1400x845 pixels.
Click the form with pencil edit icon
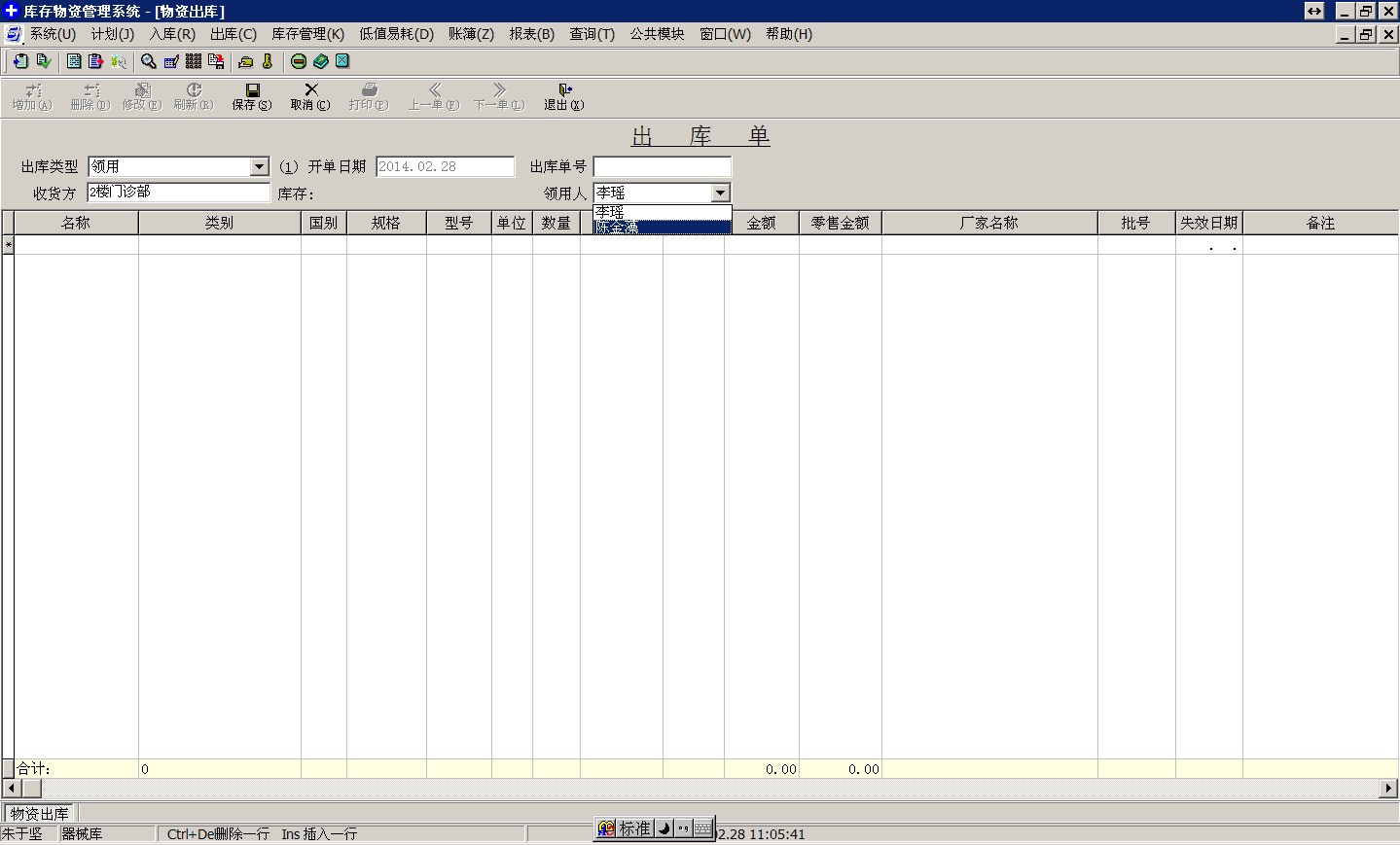171,61
